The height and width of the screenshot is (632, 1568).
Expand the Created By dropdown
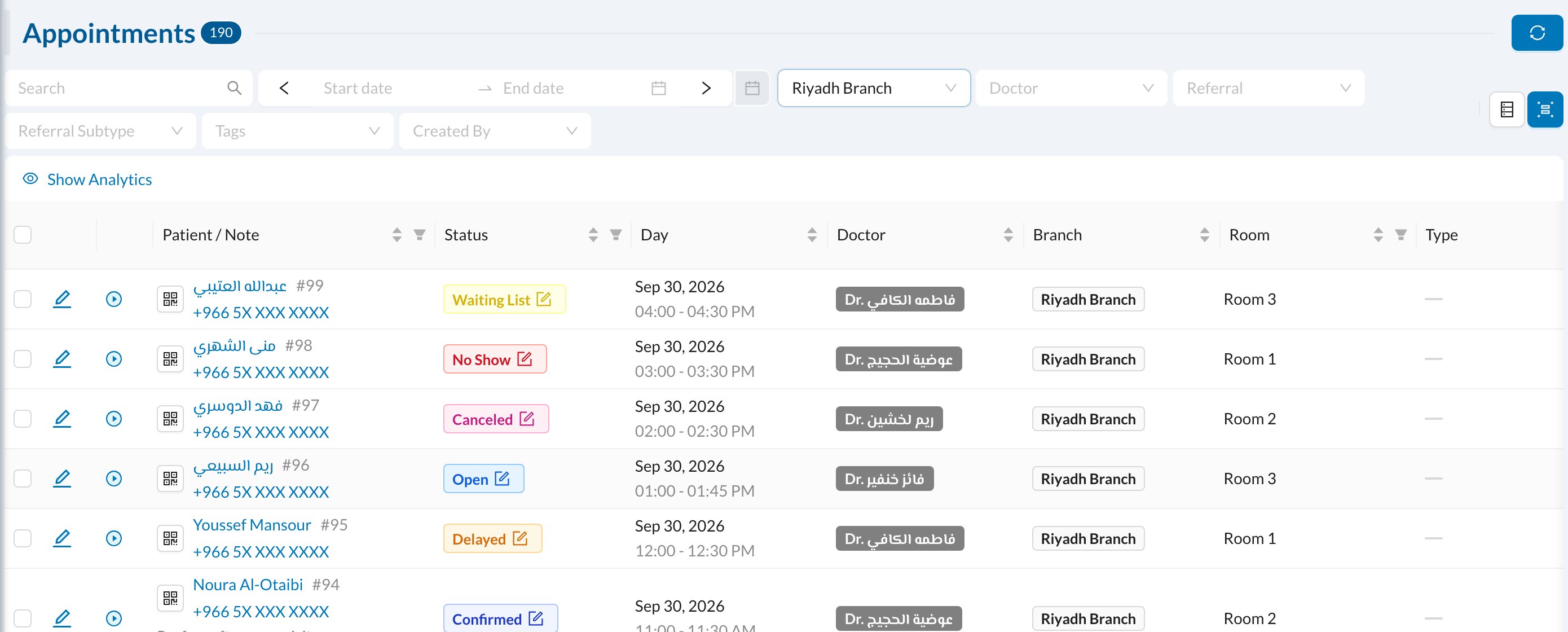[x=495, y=131]
